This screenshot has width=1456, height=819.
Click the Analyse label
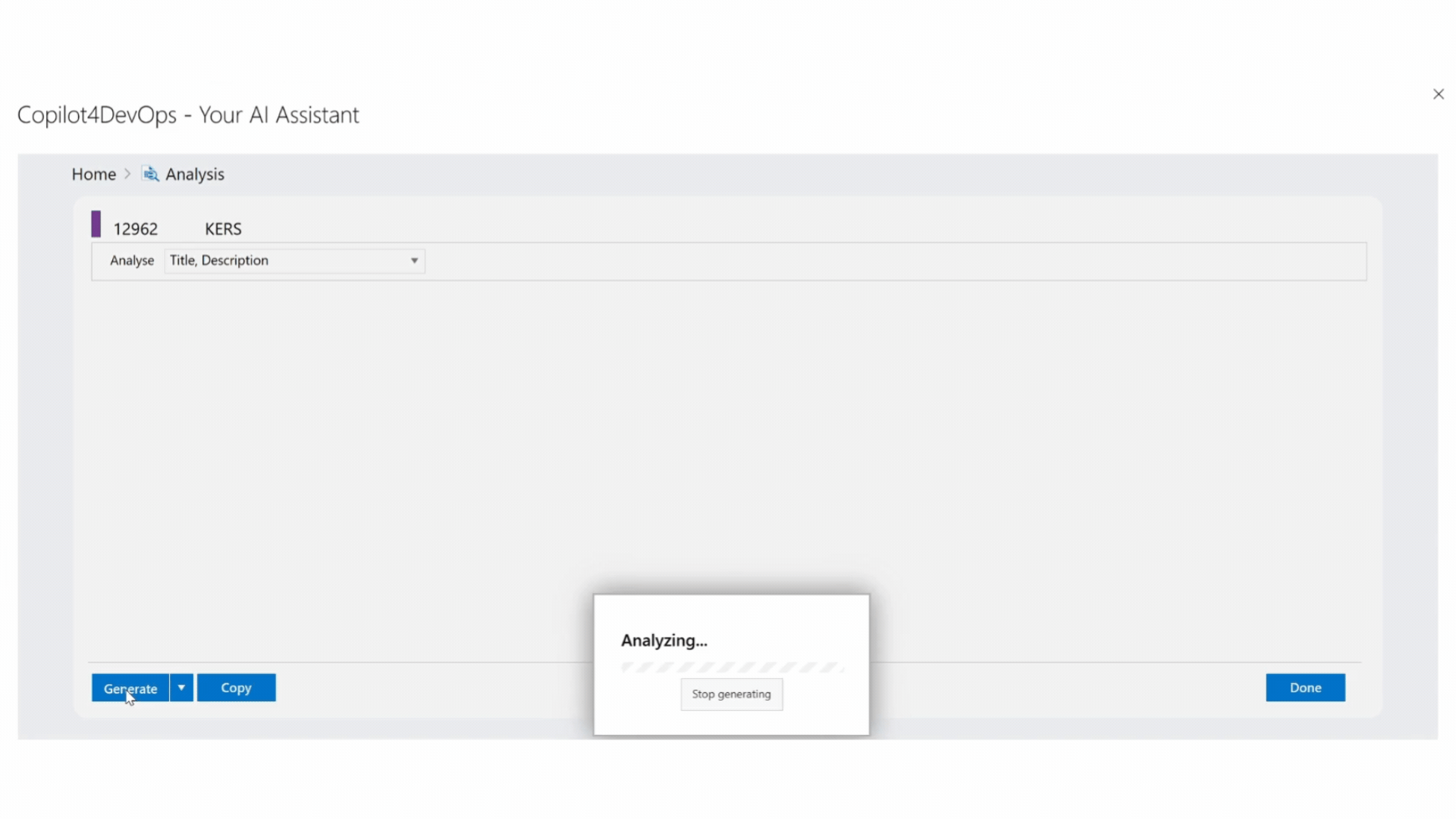coord(132,261)
